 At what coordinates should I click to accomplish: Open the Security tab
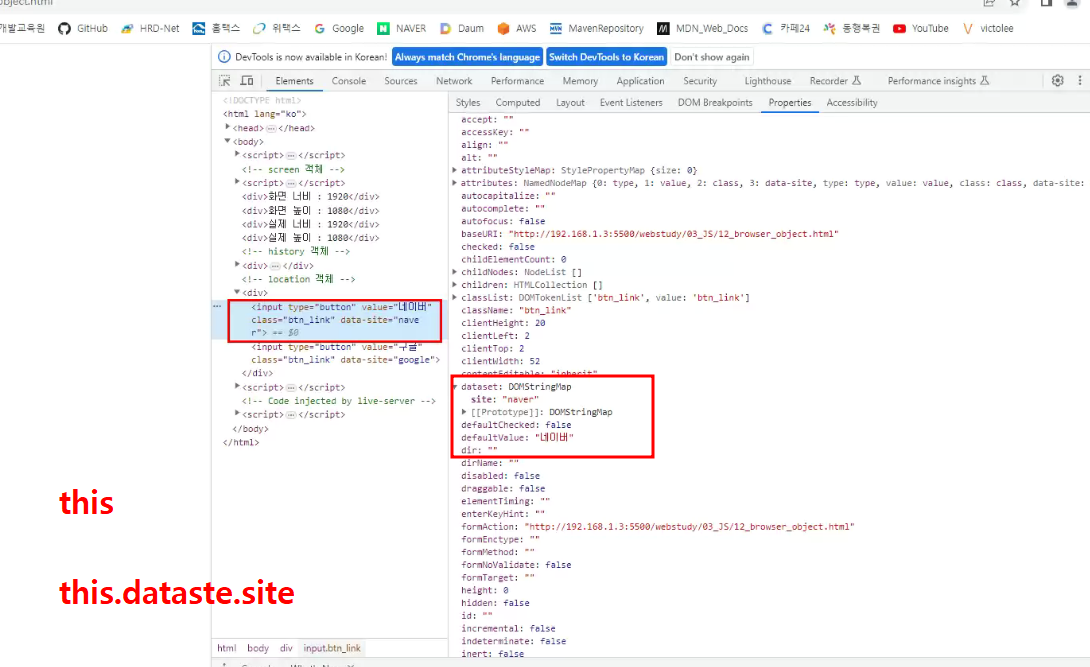point(700,81)
